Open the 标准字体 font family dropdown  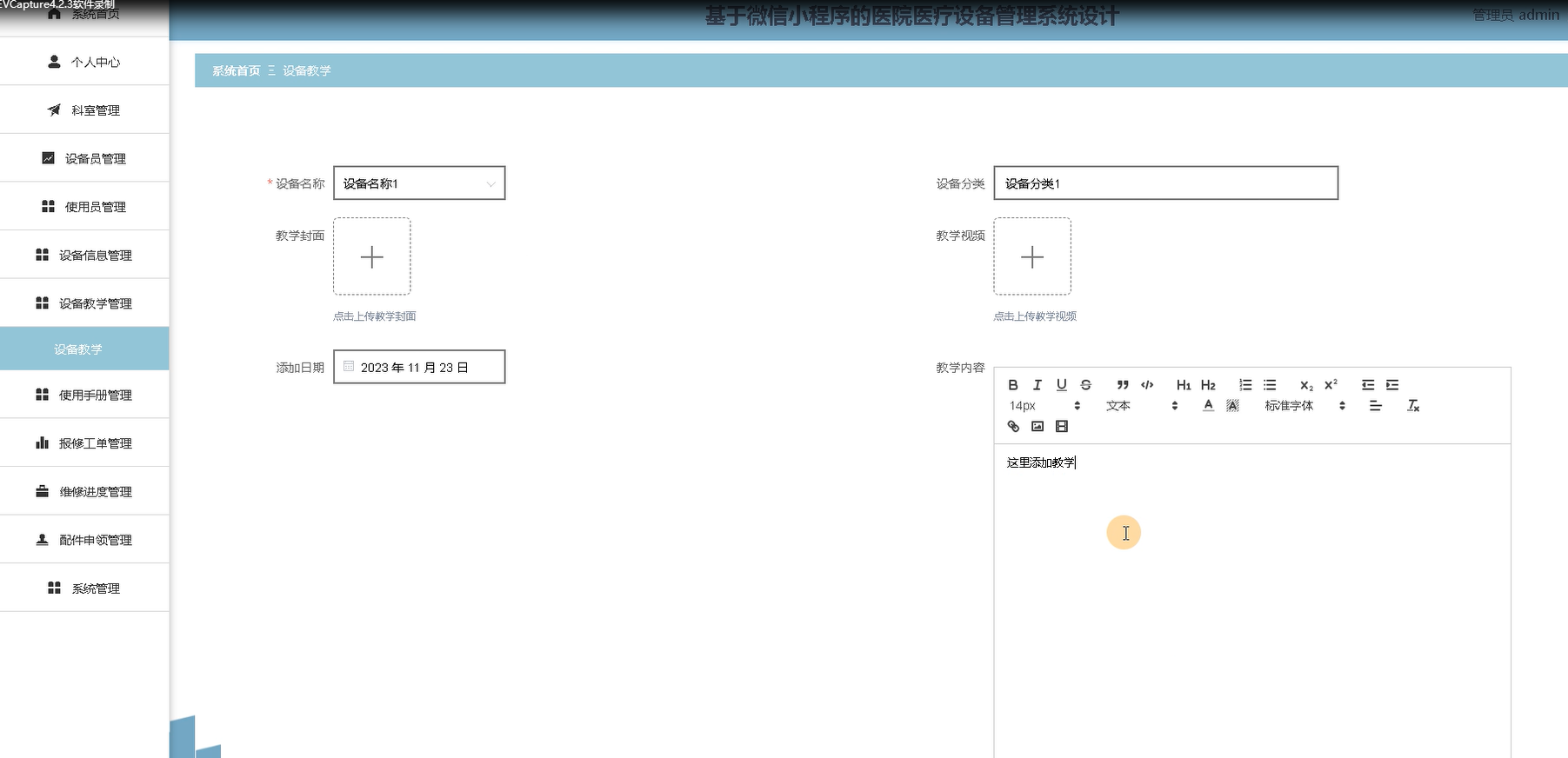click(1304, 406)
